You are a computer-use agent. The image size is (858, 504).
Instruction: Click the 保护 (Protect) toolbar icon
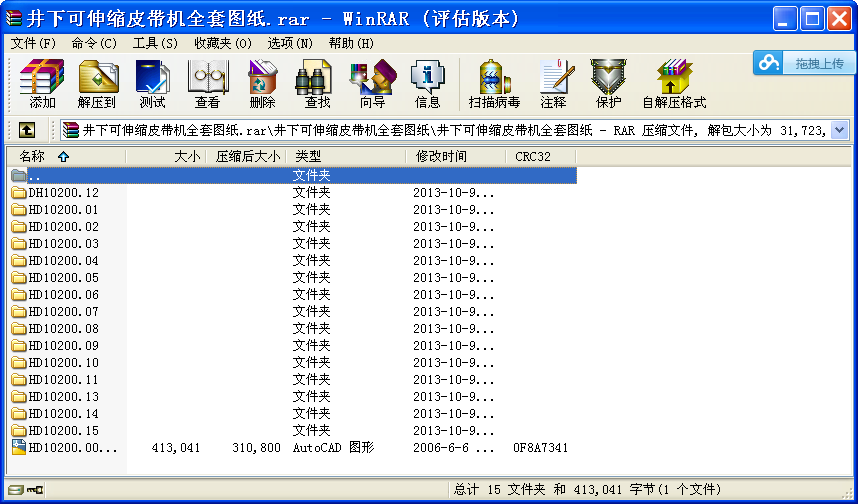608,82
